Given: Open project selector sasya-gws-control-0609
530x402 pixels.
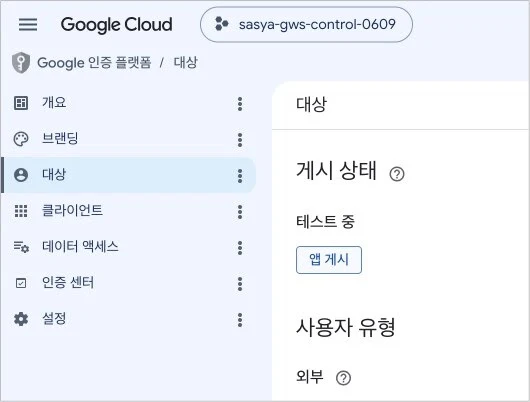Looking at the screenshot, I should [x=306, y=24].
